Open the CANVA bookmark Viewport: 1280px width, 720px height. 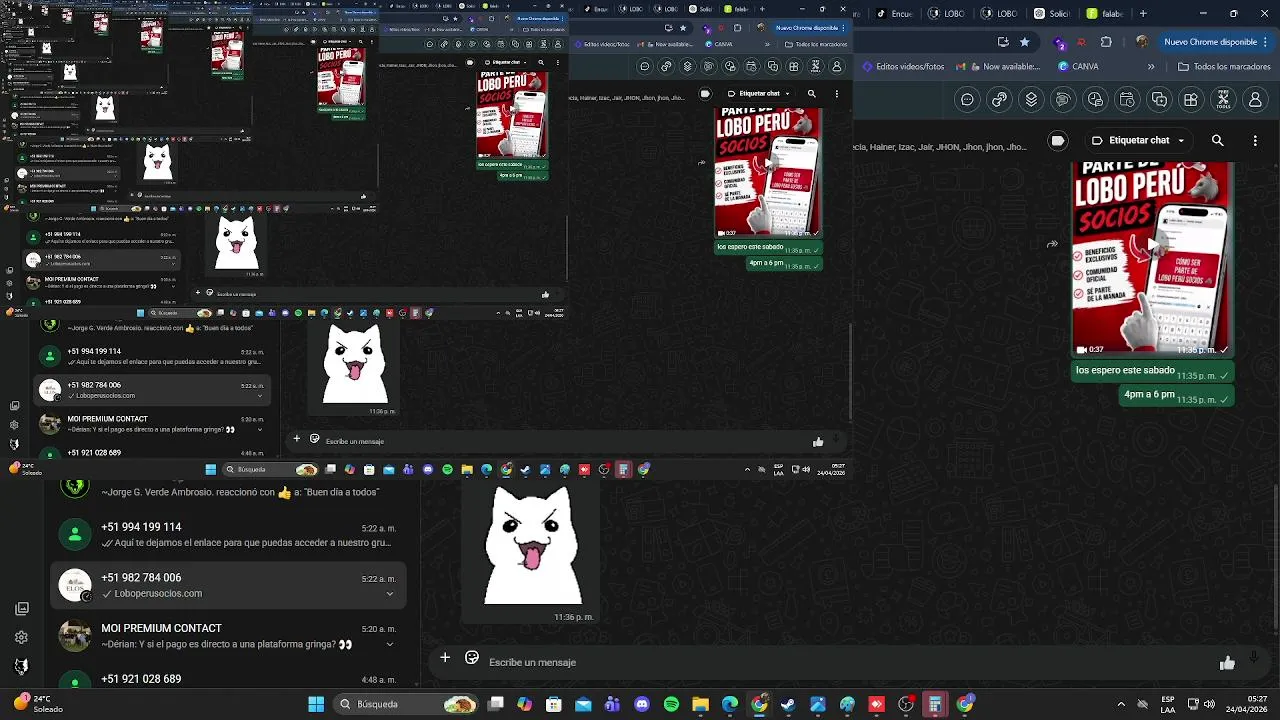1078,67
